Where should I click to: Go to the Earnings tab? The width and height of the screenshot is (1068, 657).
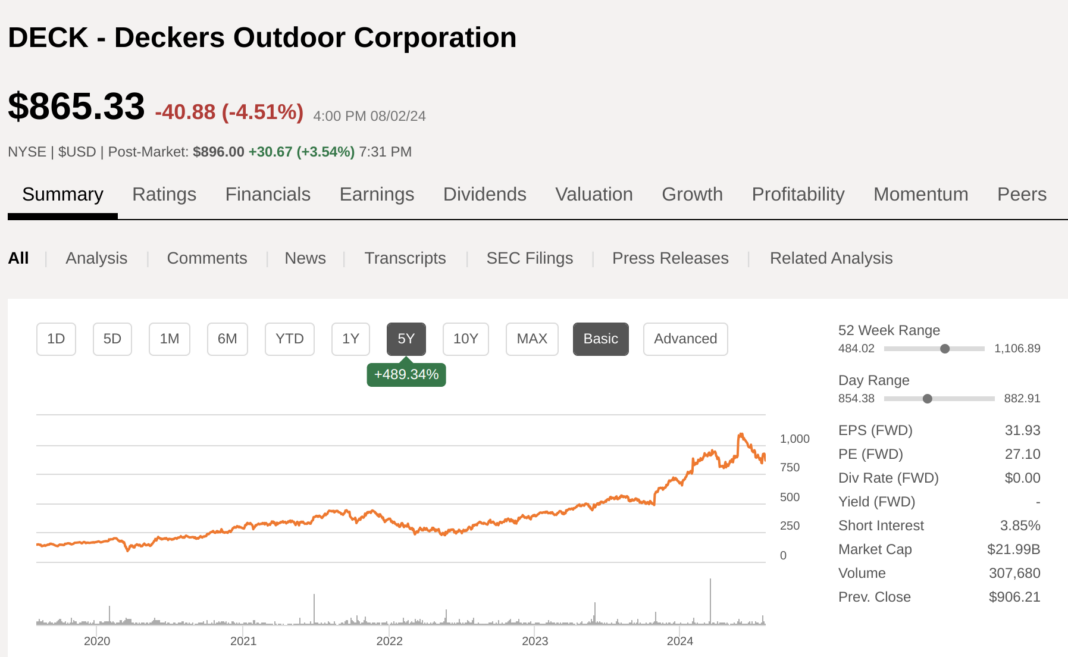coord(376,194)
